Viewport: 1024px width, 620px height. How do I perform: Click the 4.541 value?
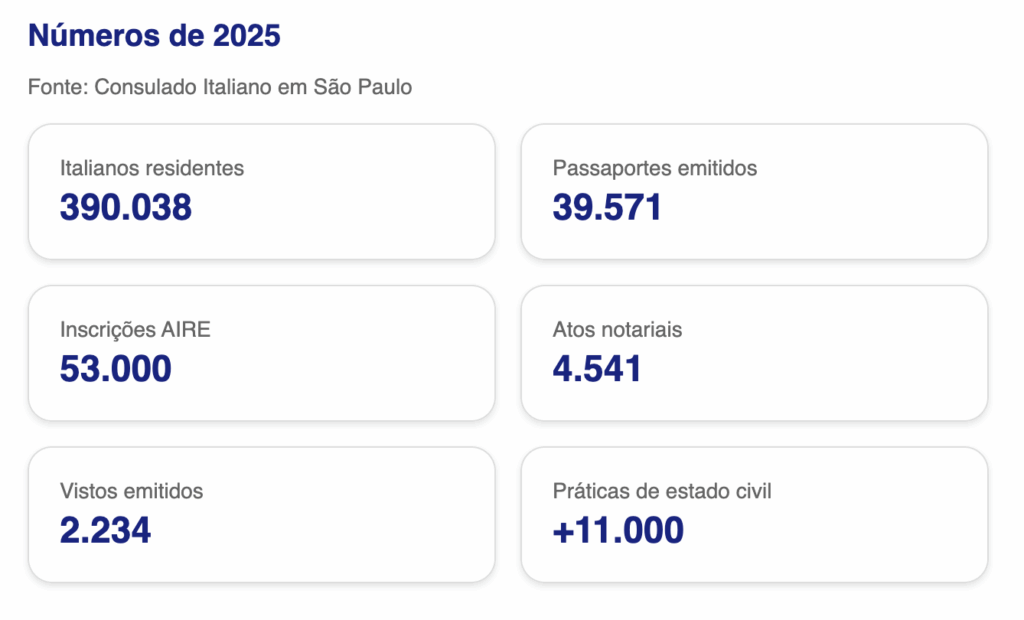[597, 369]
